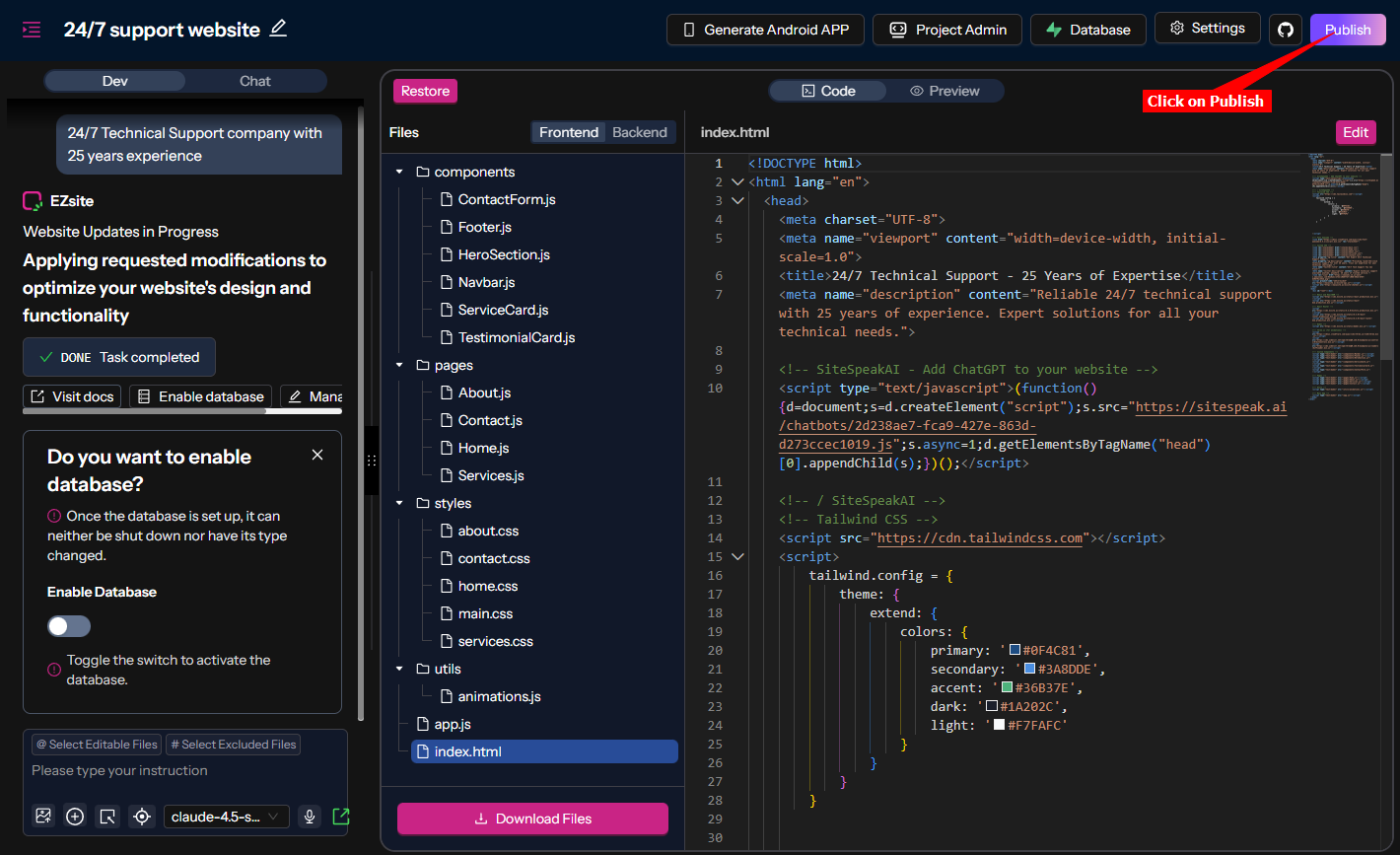Image resolution: width=1400 pixels, height=855 pixels.
Task: Click the green send instruction icon
Action: (341, 817)
